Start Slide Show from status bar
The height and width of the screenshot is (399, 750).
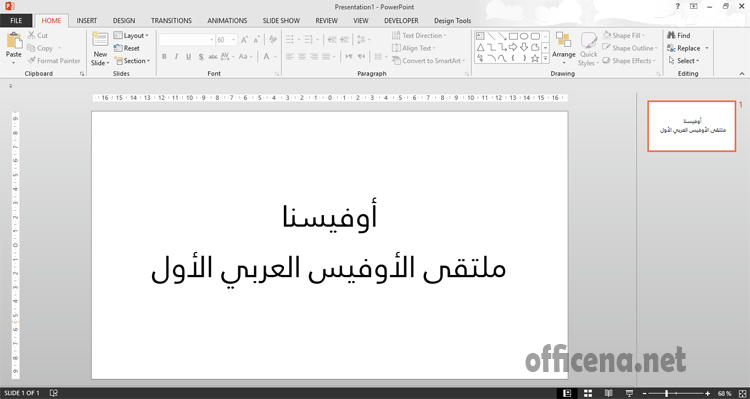(629, 393)
